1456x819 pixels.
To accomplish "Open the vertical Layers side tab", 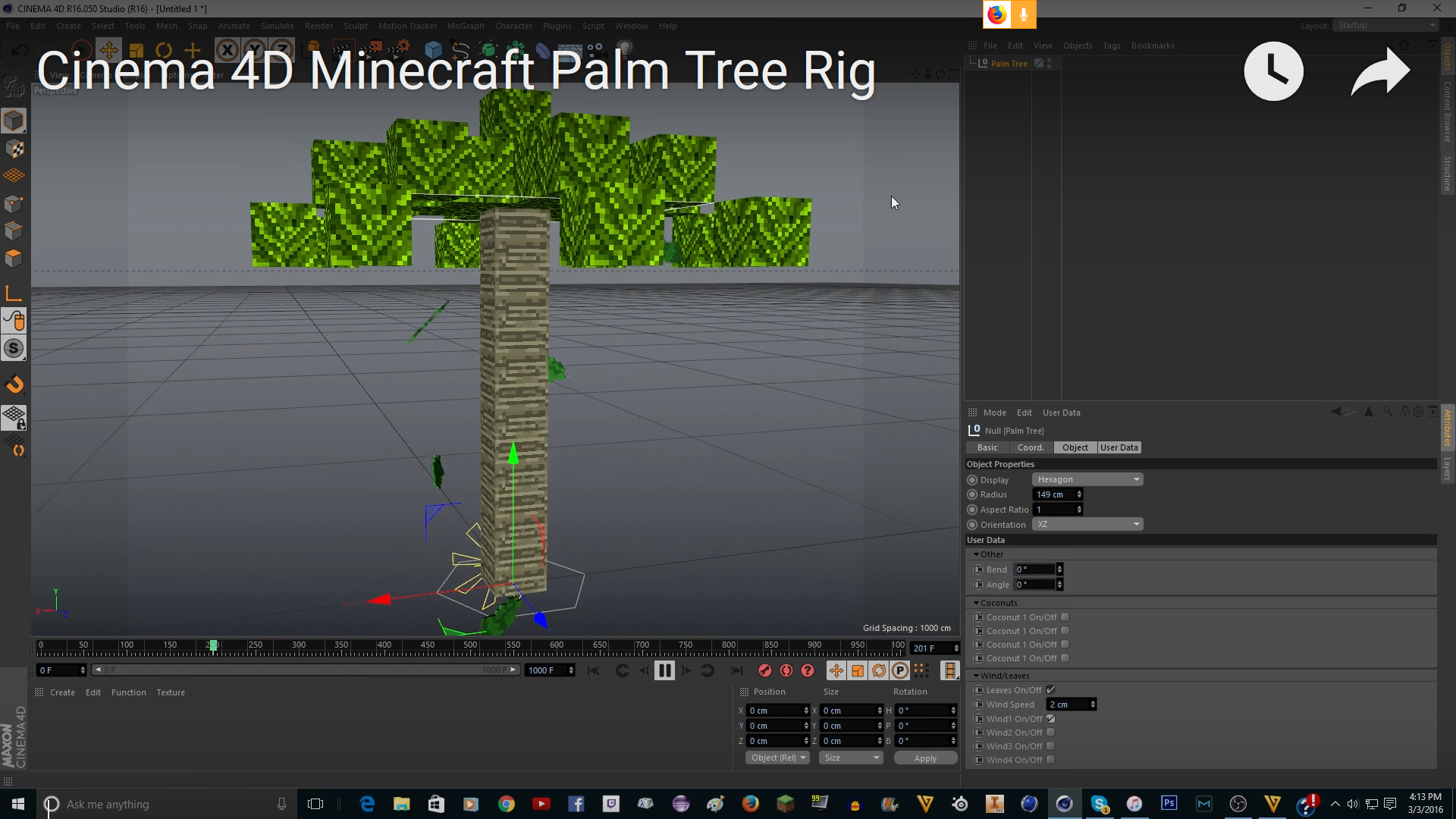I will (1447, 469).
